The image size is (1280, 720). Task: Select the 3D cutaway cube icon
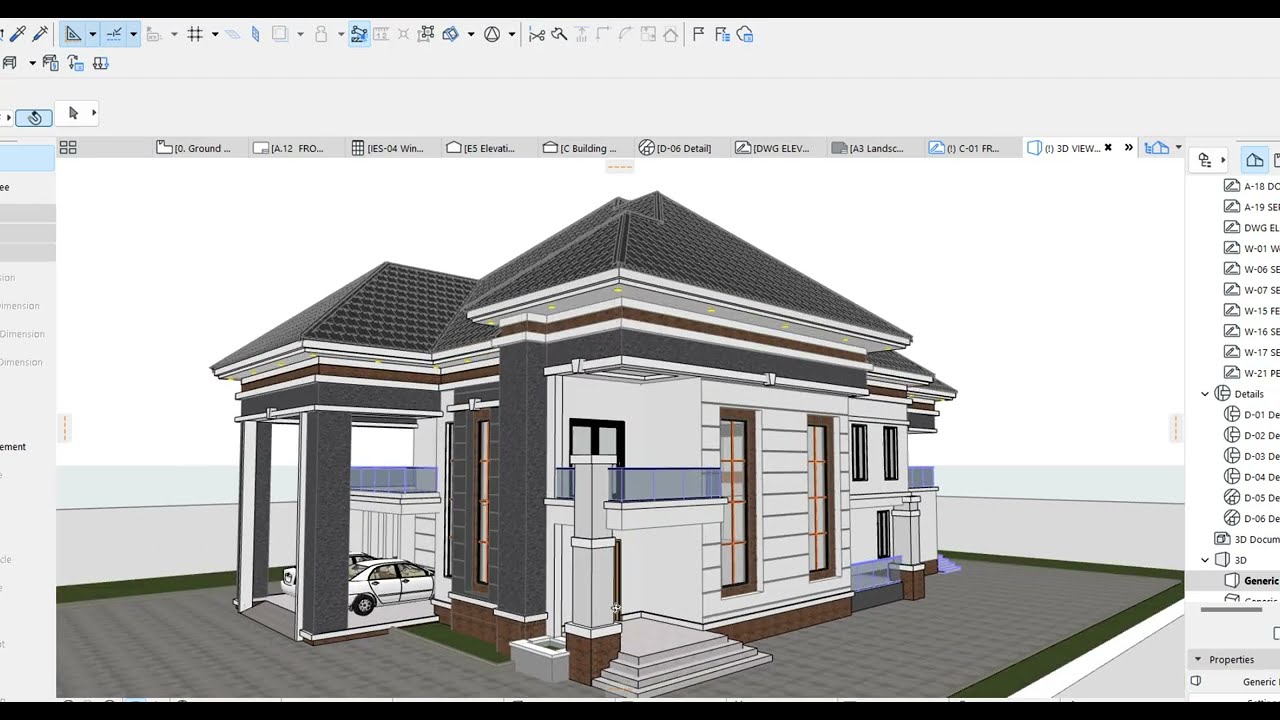[451, 34]
